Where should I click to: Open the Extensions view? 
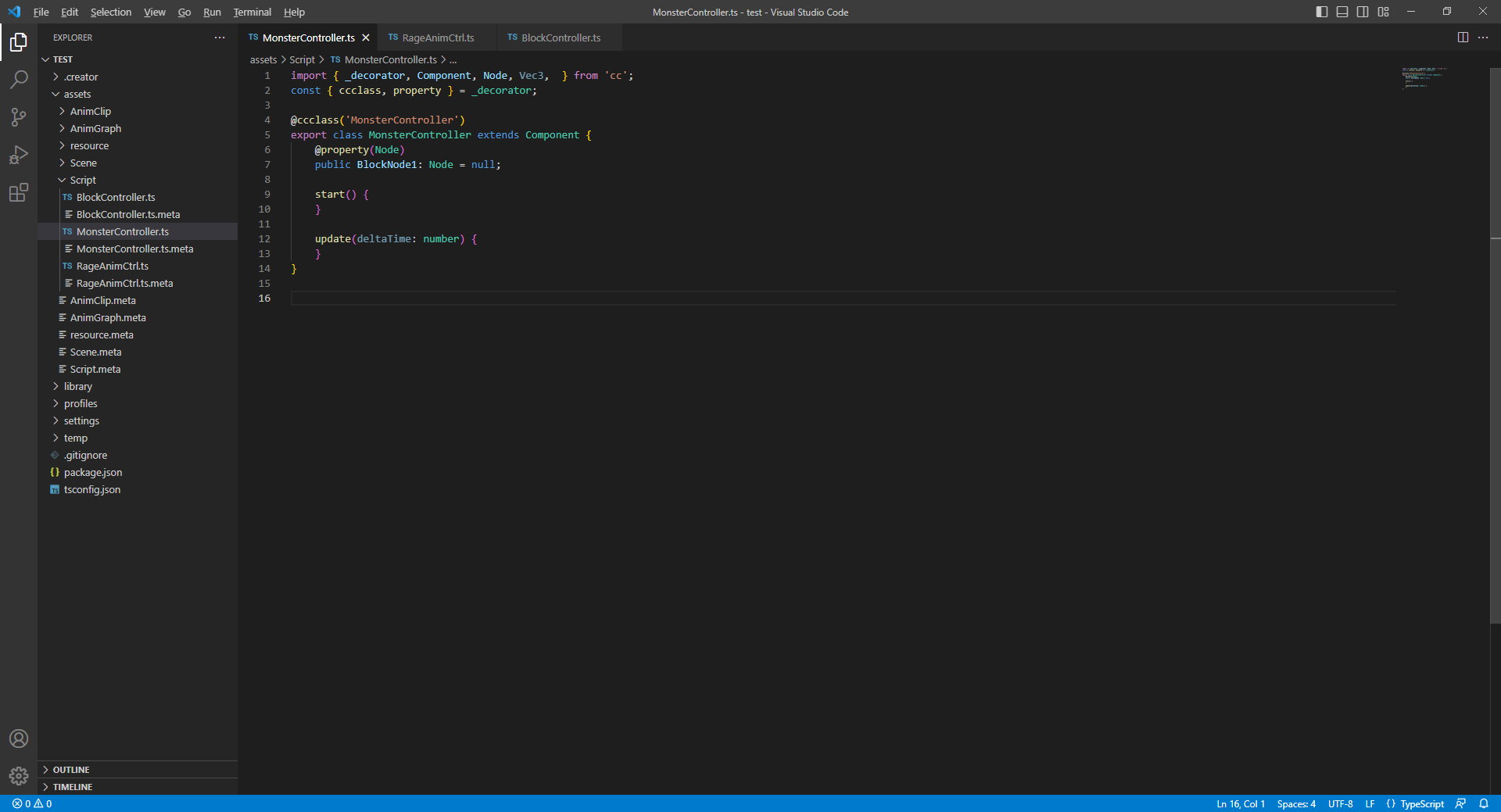click(19, 192)
